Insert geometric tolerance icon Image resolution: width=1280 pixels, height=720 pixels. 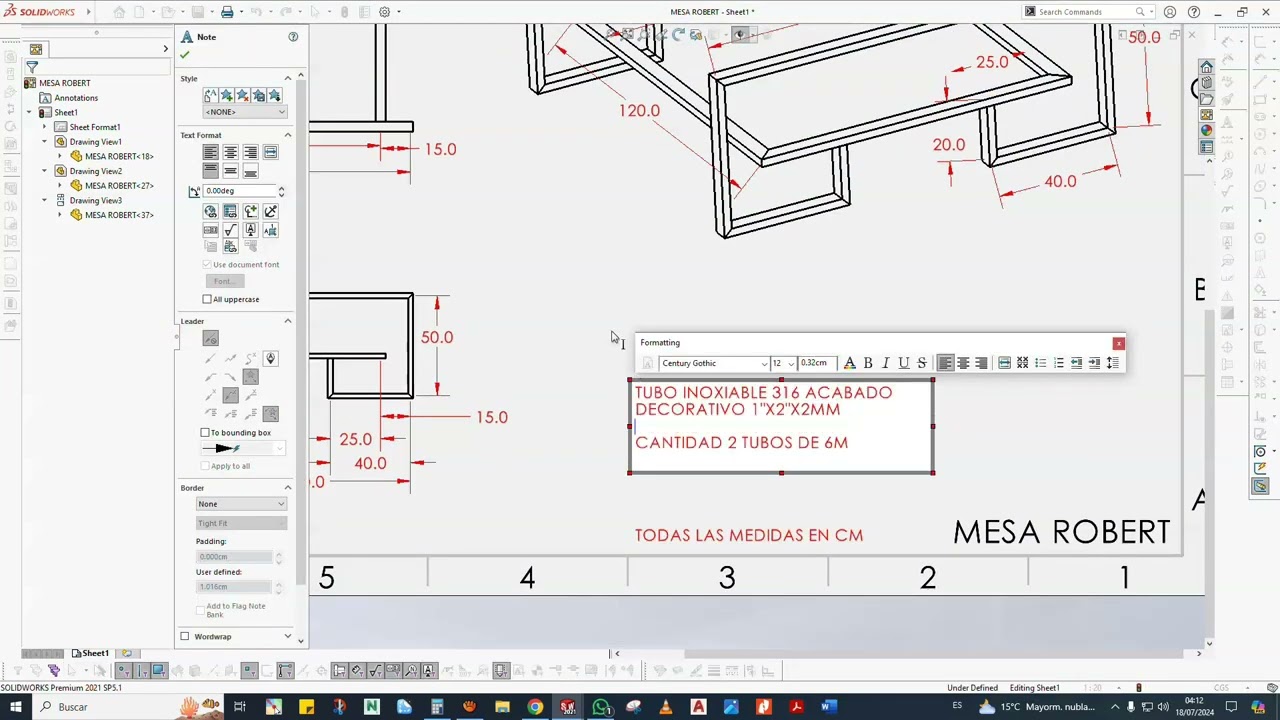(x=211, y=230)
